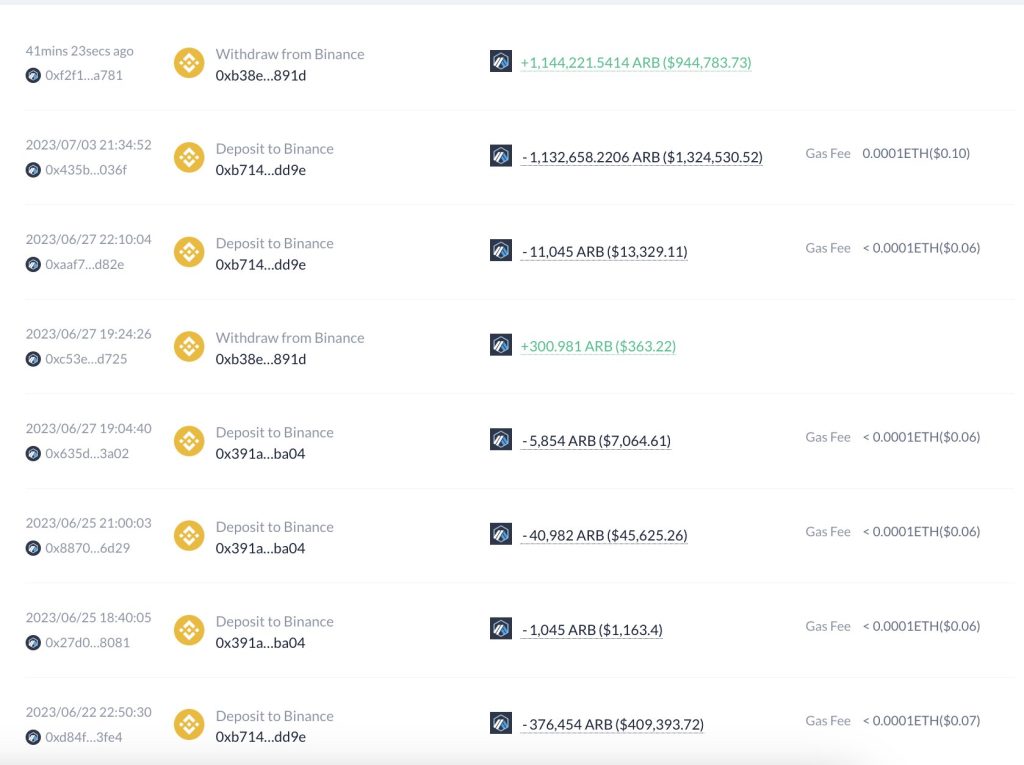Open transaction hash 0xaaf7...d82e
The image size is (1024, 765).
85,265
